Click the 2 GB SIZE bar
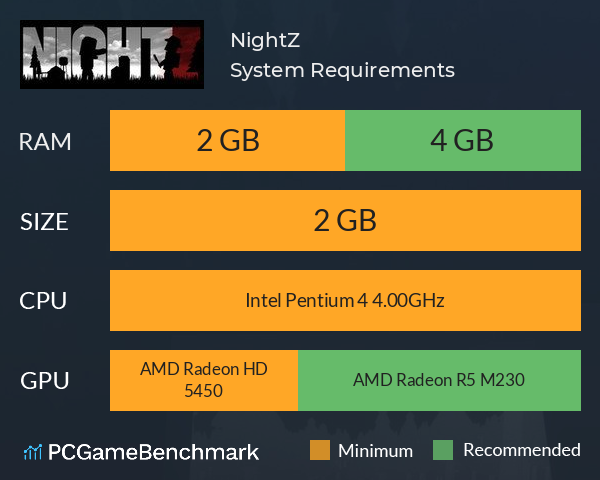Screen dimensions: 600x480 346,220
